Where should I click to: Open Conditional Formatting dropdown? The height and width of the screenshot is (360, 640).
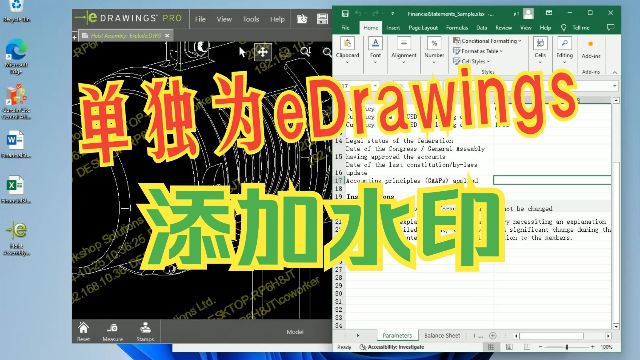click(487, 41)
